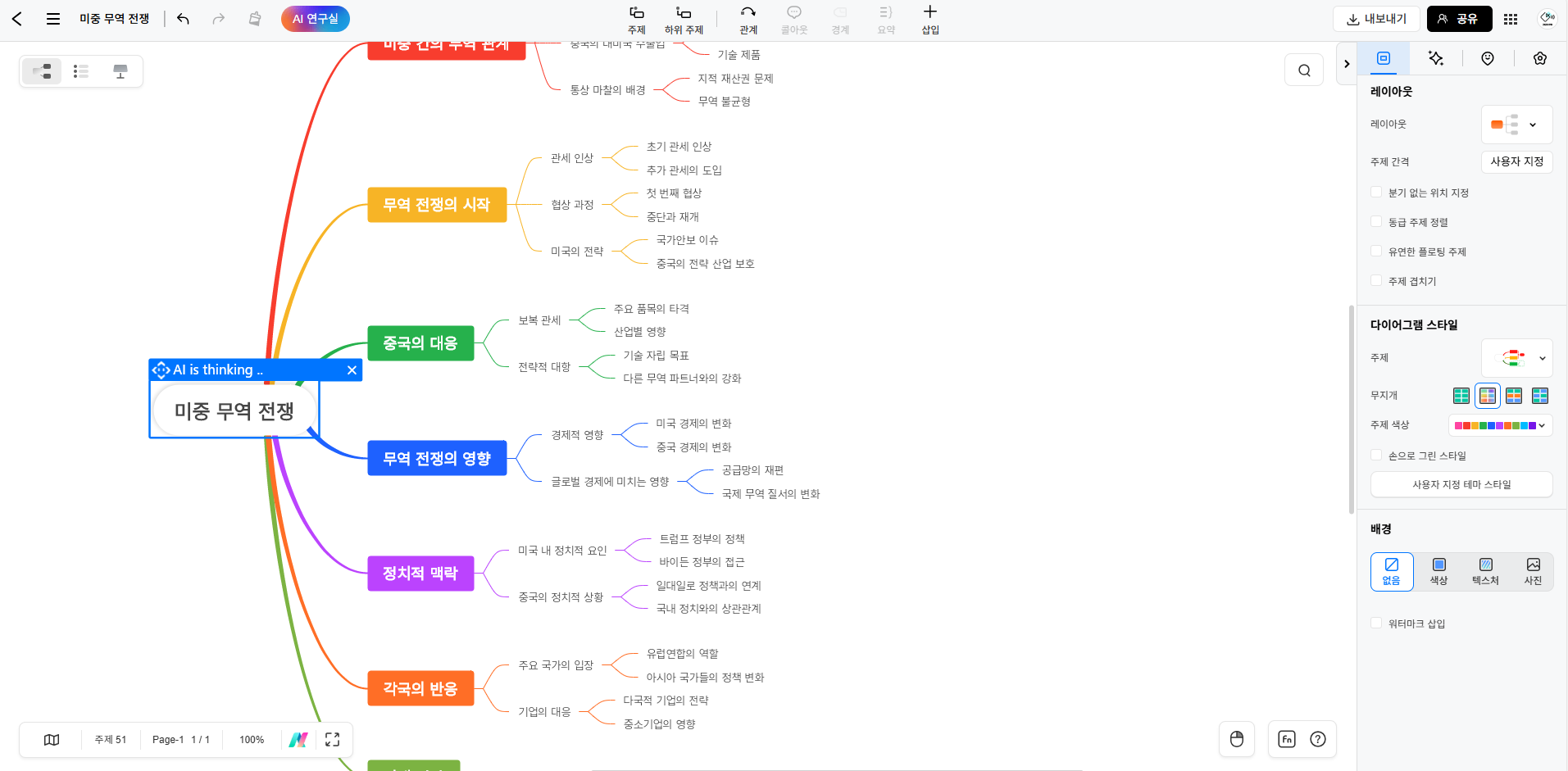Screen dimensions: 1568x771
Task: Redo the last undone action
Action: (x=218, y=19)
